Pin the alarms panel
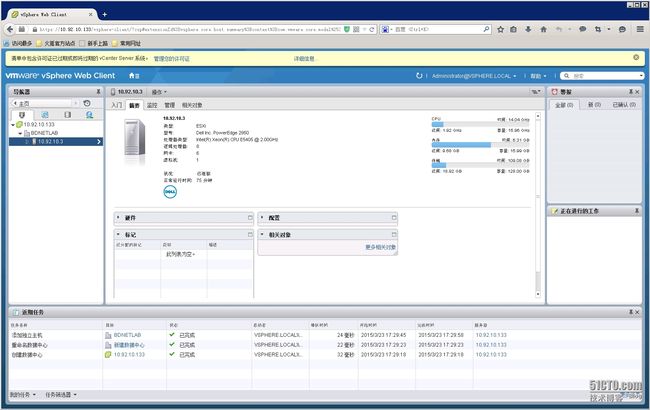Screen dimensions: 650x410 coord(631,92)
